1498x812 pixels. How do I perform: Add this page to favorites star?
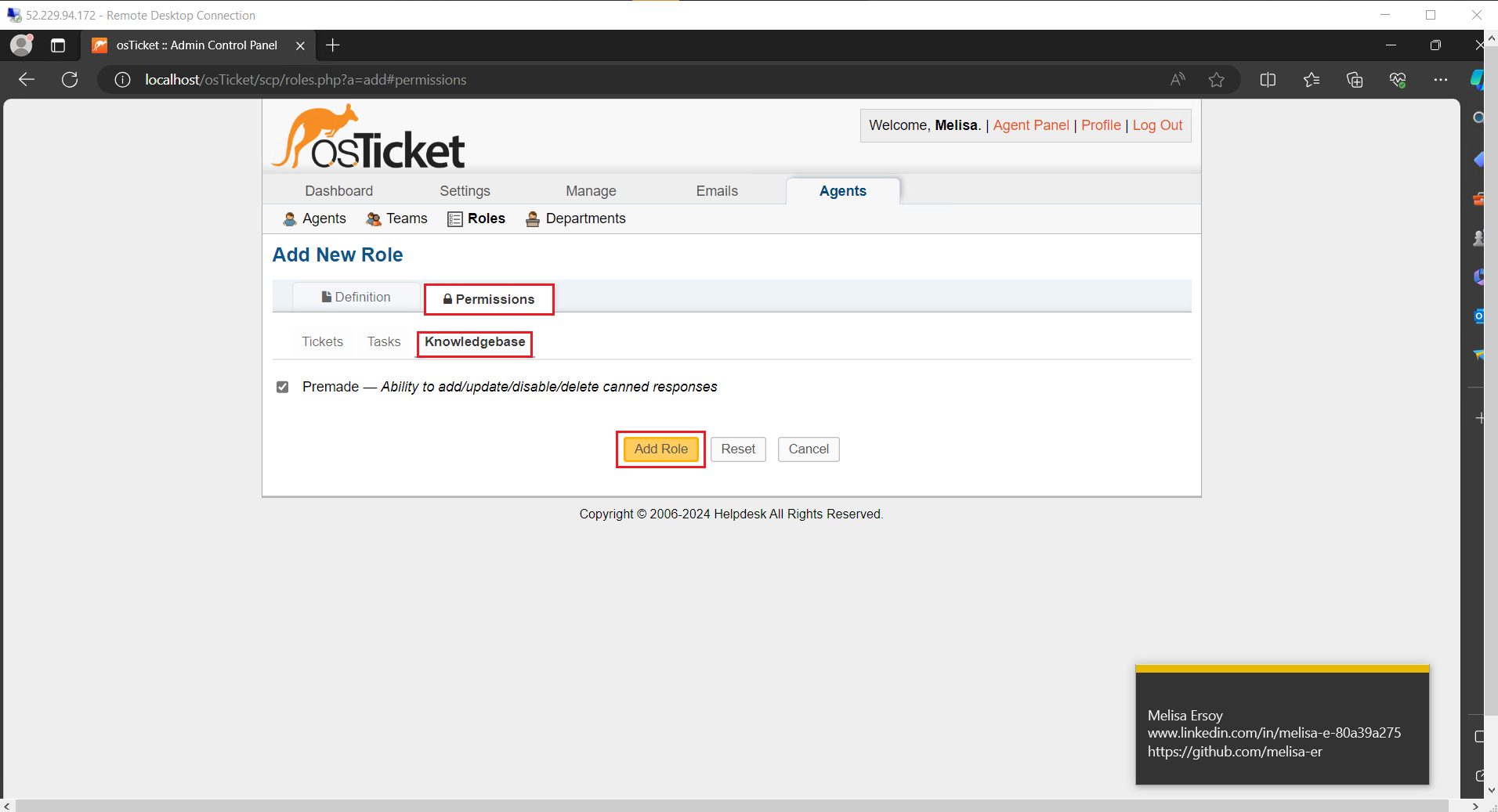[1216, 79]
